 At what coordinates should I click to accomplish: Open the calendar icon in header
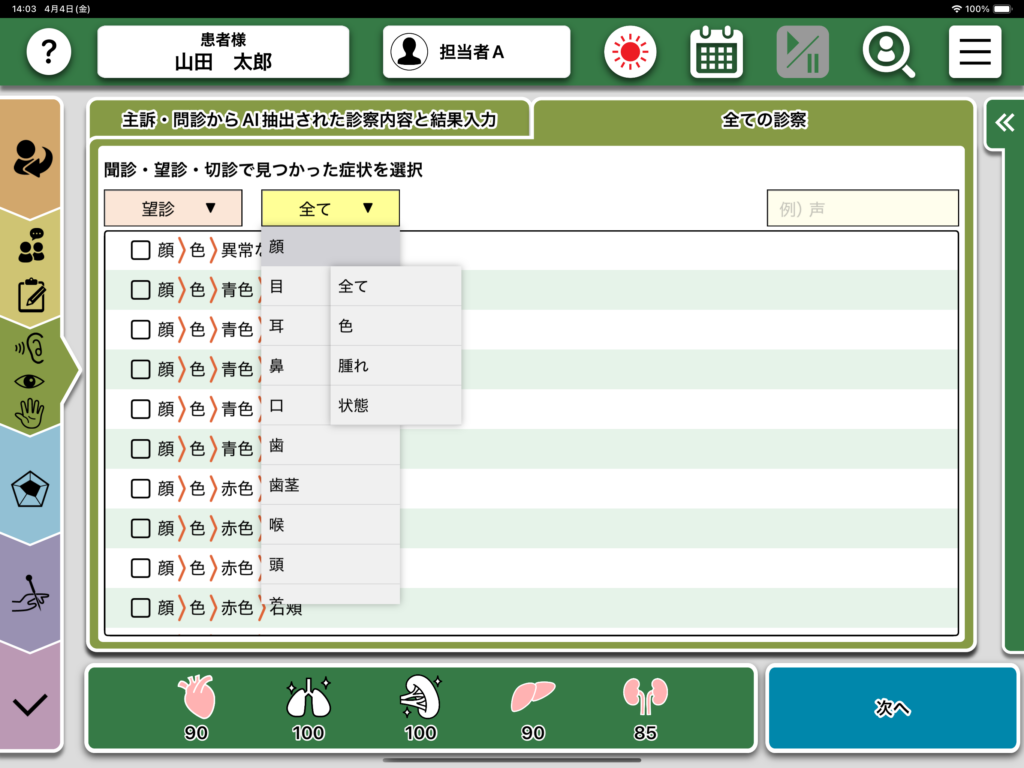(716, 52)
